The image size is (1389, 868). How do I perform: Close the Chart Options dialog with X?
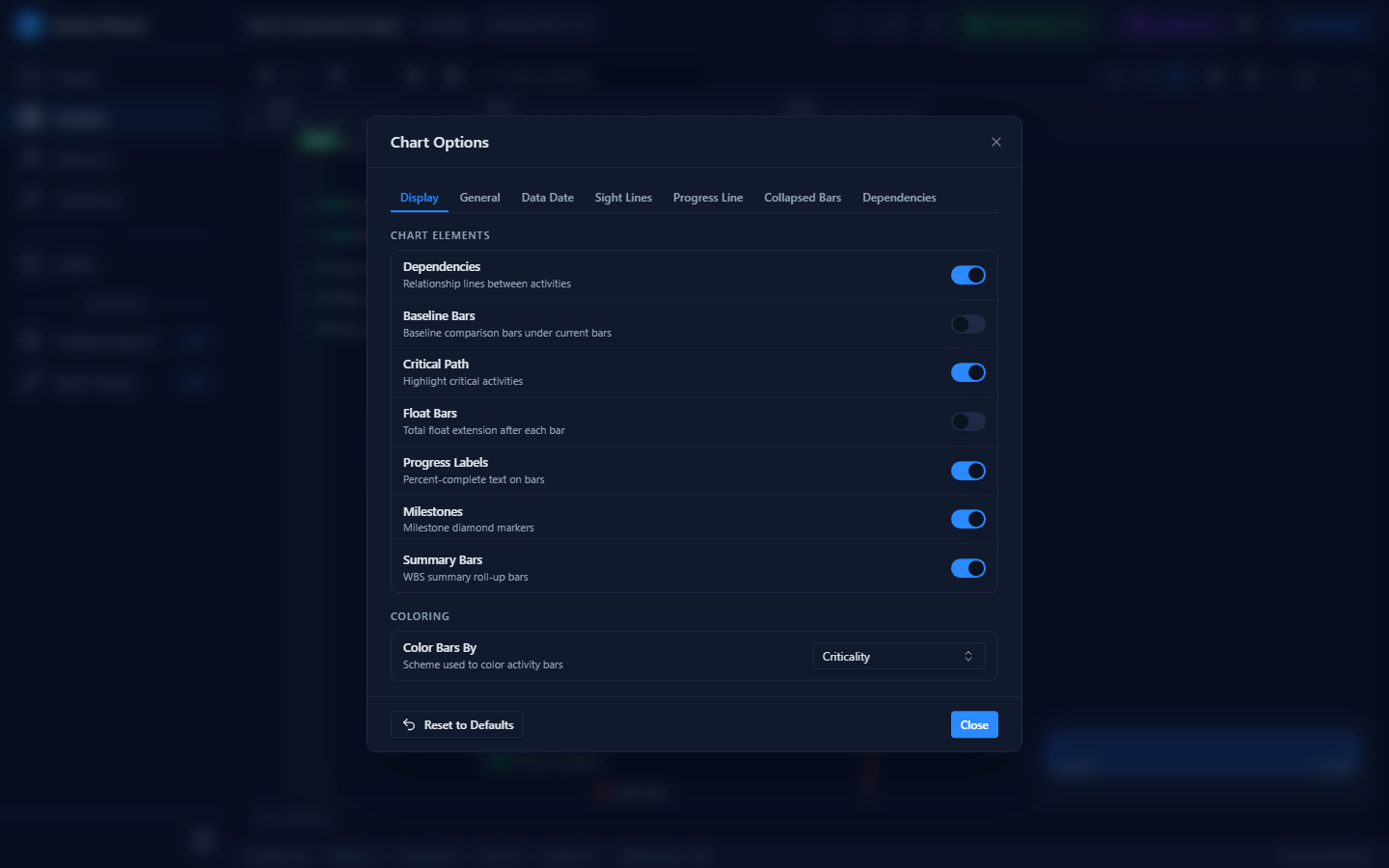coord(996,142)
